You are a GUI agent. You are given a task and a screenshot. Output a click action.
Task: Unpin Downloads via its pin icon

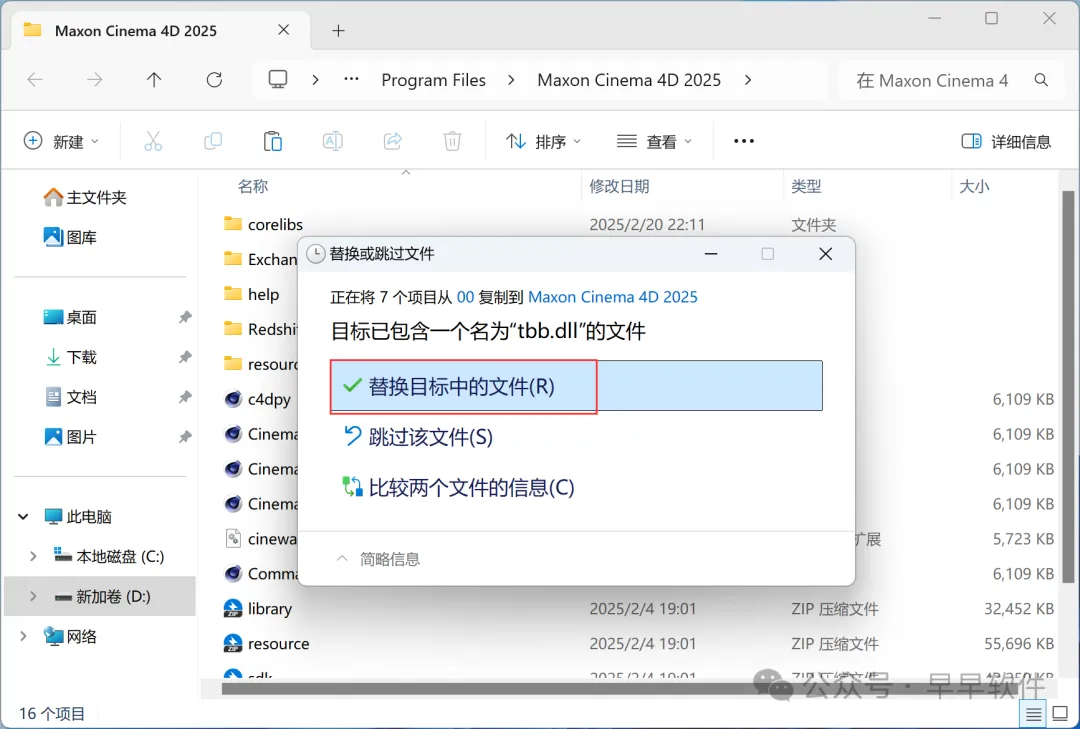coord(185,357)
